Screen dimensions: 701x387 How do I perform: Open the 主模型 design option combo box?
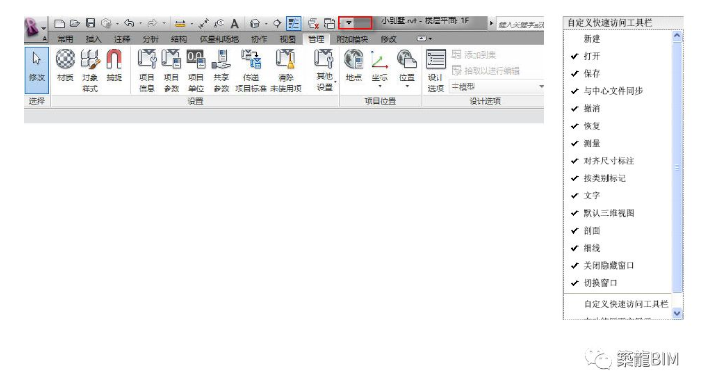point(497,86)
